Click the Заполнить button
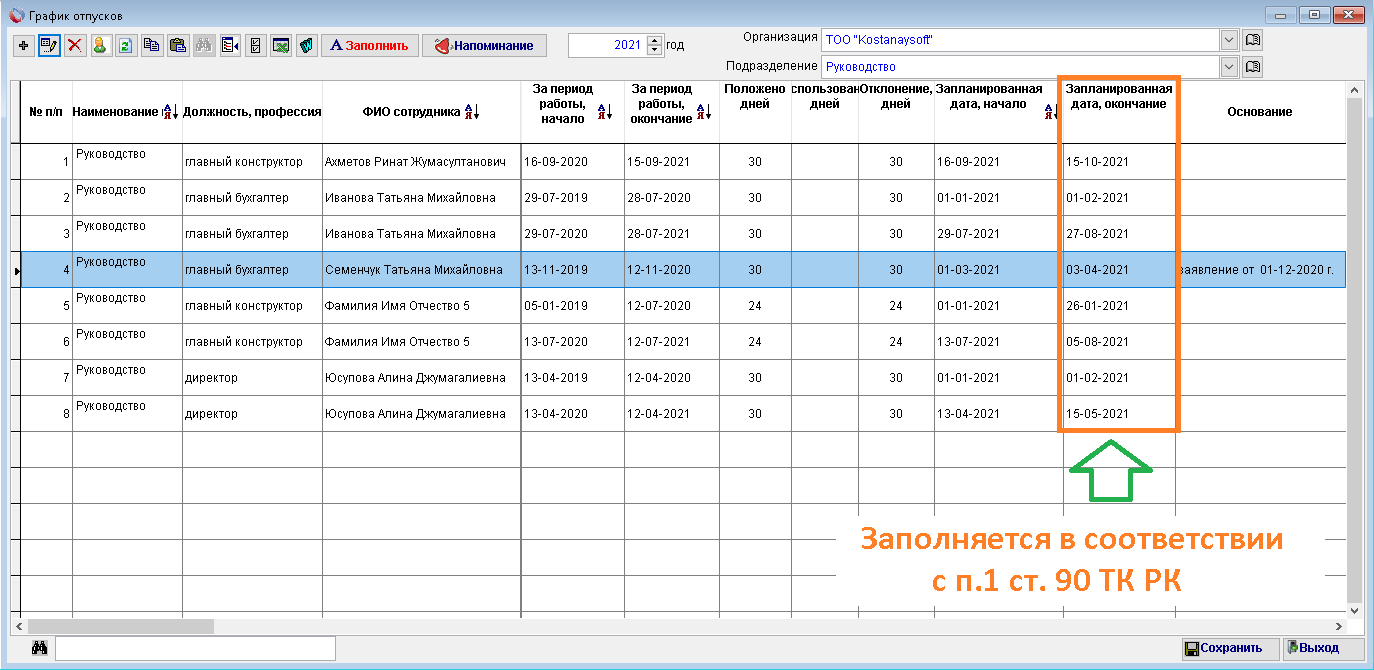Screen dimensions: 1374x670 click(x=369, y=45)
